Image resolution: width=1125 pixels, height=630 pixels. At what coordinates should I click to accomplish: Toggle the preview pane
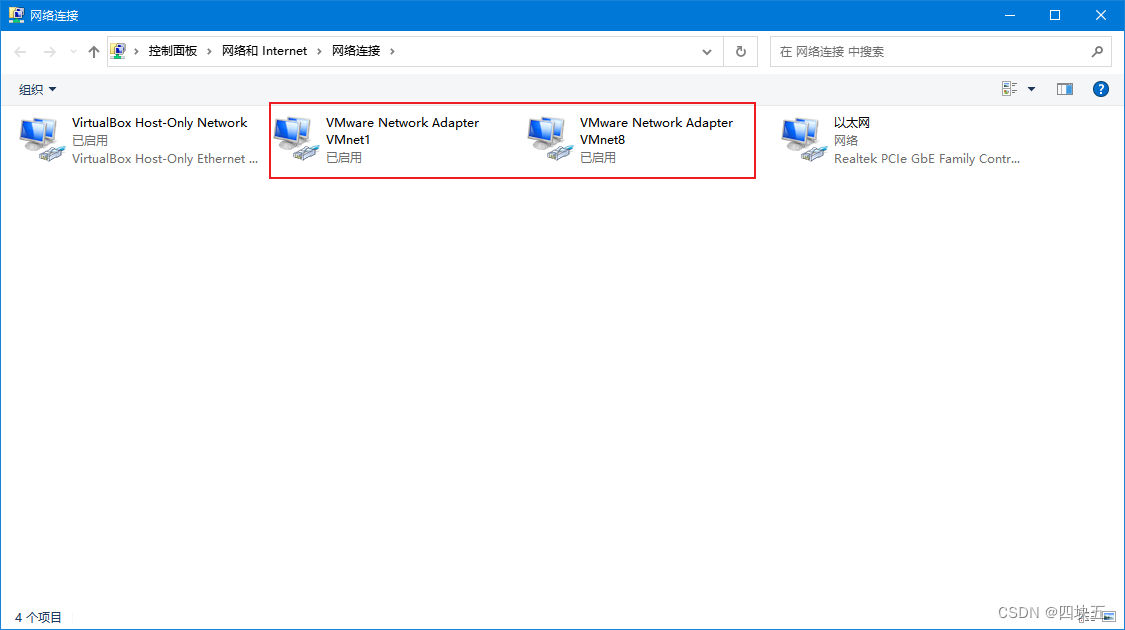click(1065, 89)
